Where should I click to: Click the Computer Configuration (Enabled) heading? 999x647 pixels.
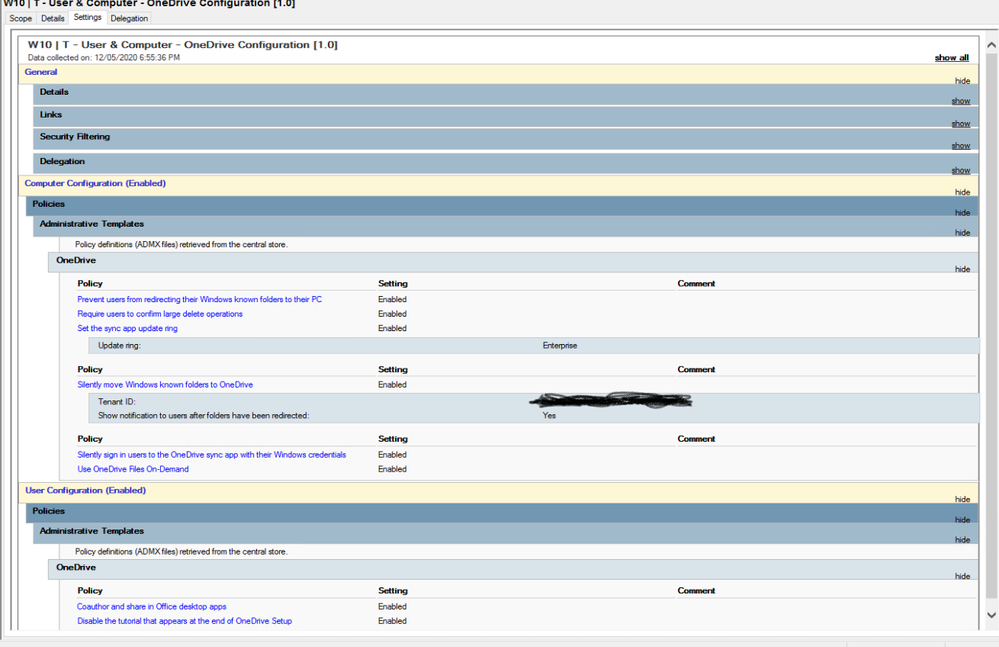95,183
